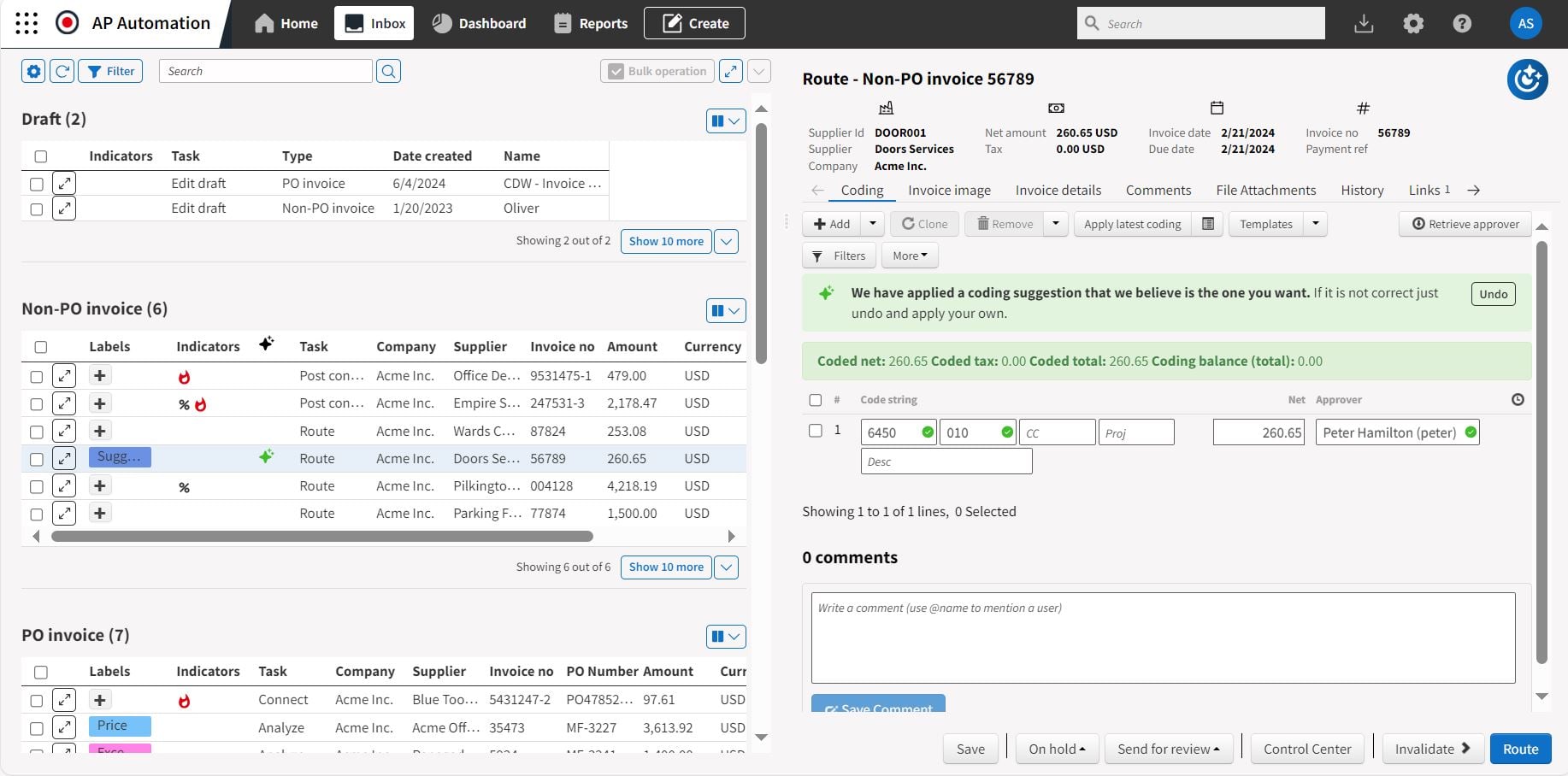Screen dimensions: 1568x776
Task: Open the On hold dropdown button
Action: (x=1056, y=749)
